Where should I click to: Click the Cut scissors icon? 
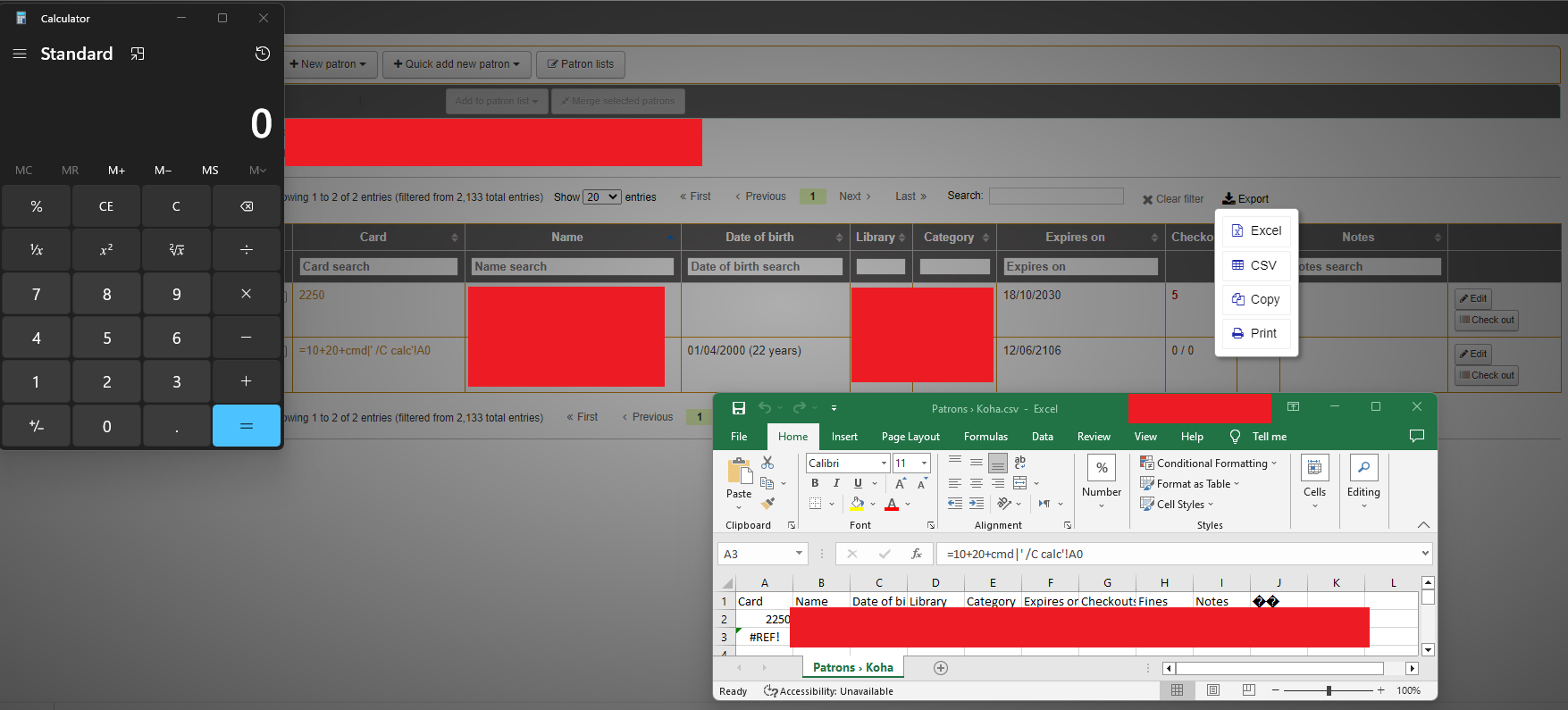pyautogui.click(x=767, y=463)
